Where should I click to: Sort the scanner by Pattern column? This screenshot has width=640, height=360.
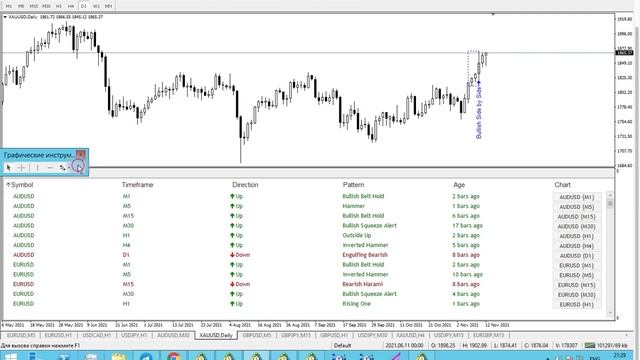coord(353,185)
